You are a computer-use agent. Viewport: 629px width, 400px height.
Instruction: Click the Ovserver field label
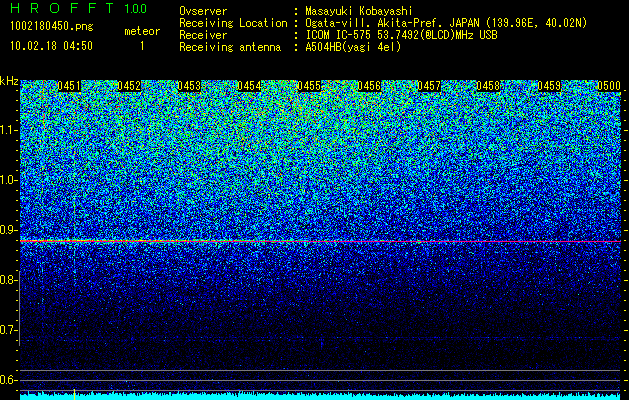point(203,11)
